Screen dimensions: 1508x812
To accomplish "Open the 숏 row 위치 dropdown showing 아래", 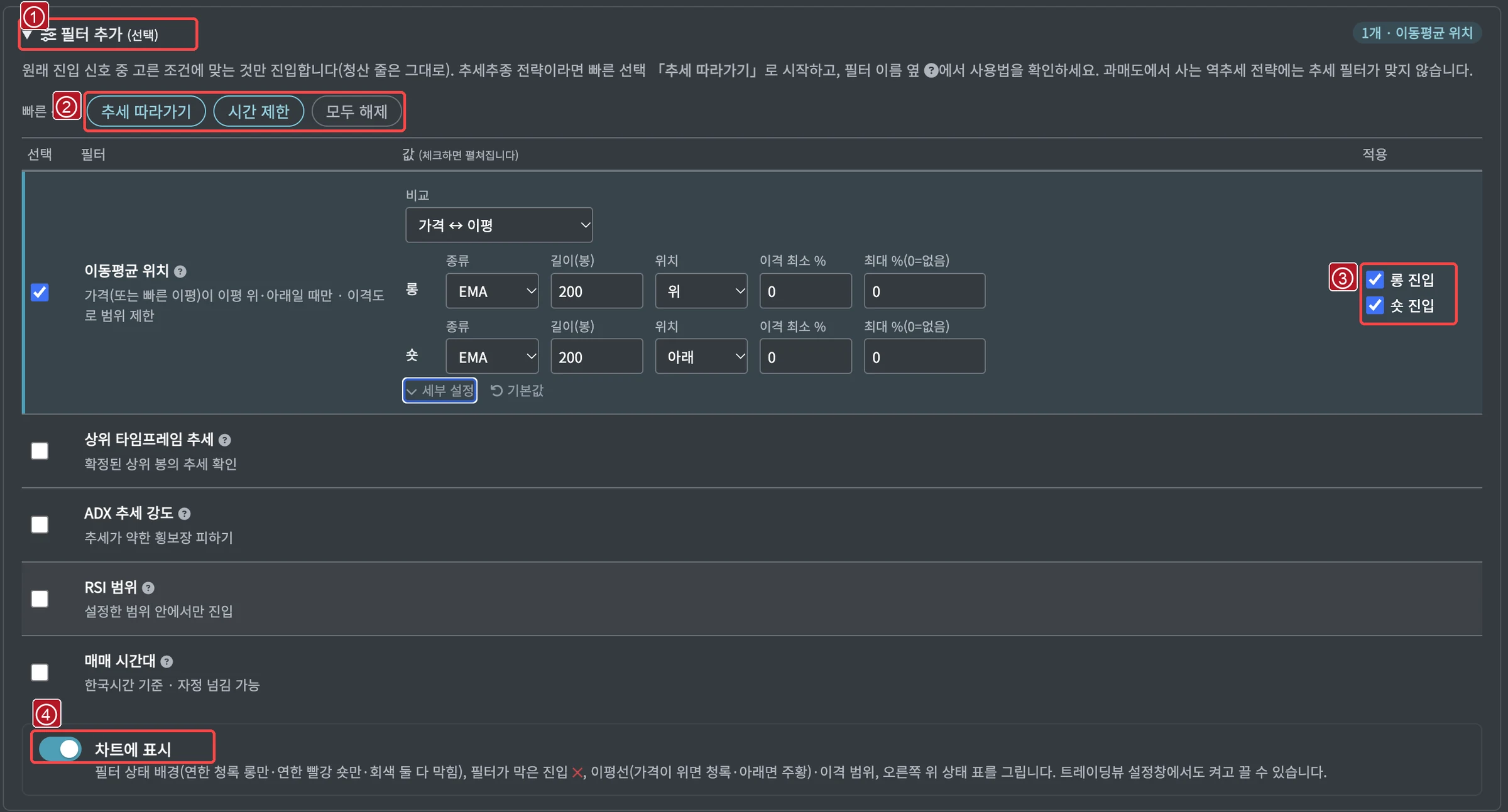I will point(701,357).
